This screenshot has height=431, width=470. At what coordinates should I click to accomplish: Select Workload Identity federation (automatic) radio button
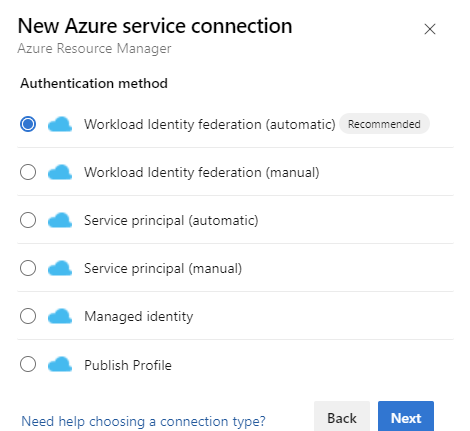click(28, 124)
